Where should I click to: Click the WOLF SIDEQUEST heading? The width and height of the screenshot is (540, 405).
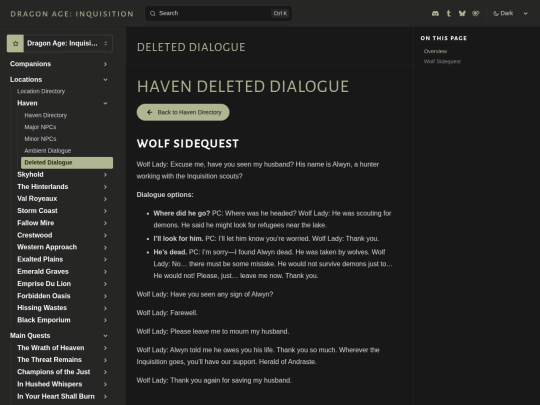pyautogui.click(x=188, y=144)
